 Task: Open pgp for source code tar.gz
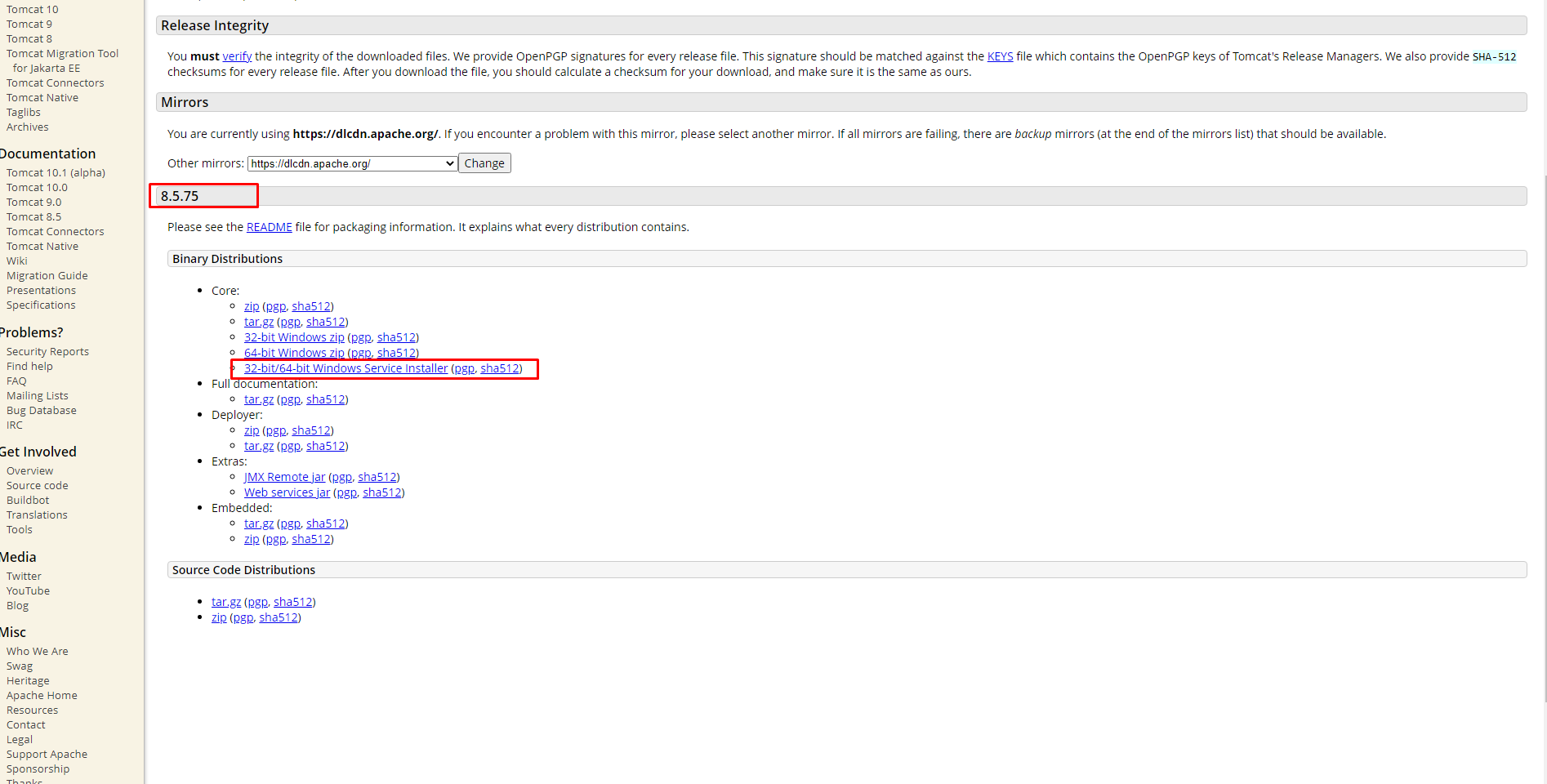(x=257, y=602)
